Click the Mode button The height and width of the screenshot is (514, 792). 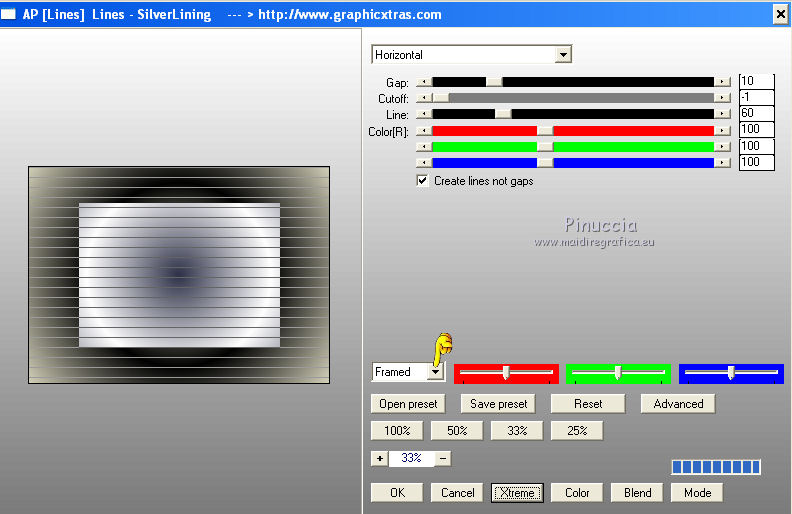tap(697, 493)
